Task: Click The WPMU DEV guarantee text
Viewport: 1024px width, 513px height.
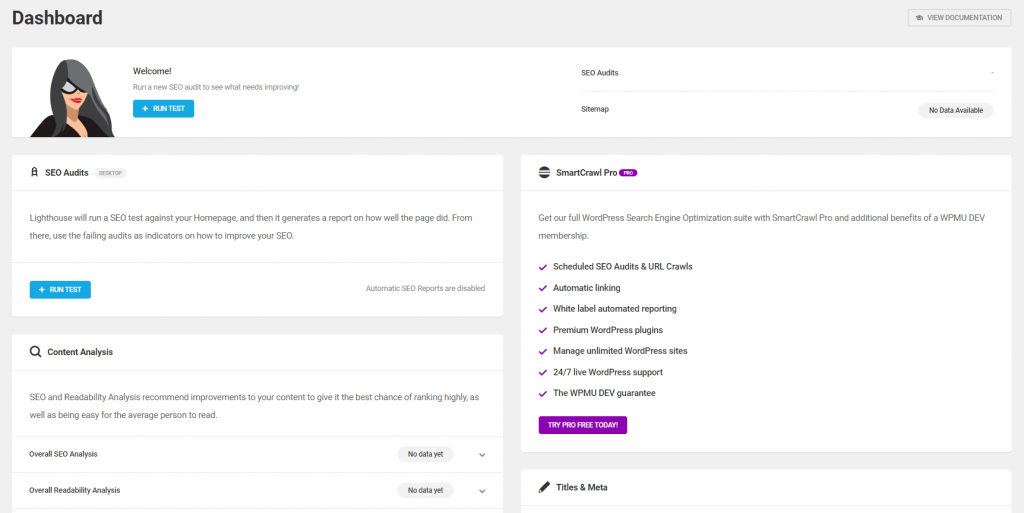Action: [604, 393]
